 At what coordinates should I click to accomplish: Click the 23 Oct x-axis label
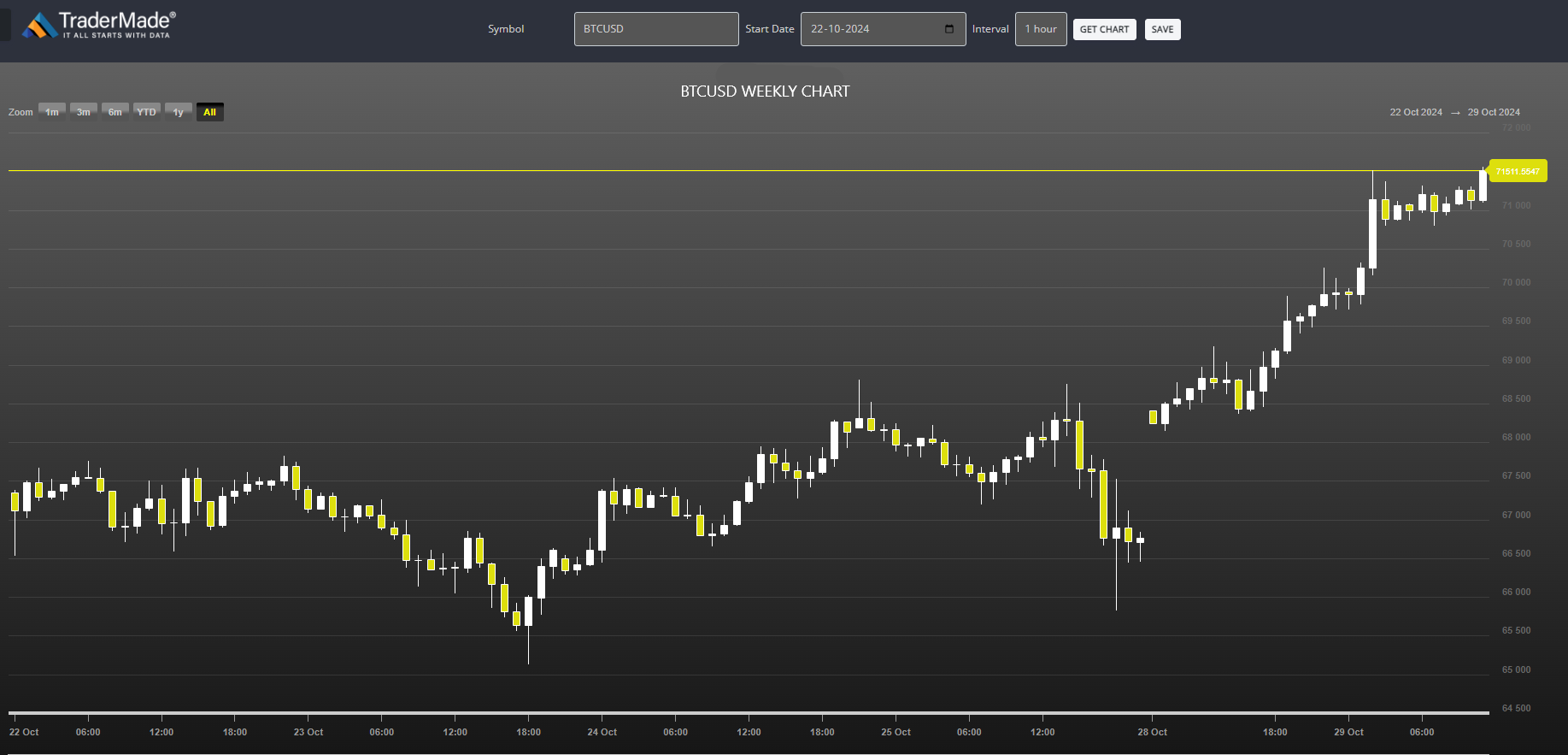[x=308, y=732]
